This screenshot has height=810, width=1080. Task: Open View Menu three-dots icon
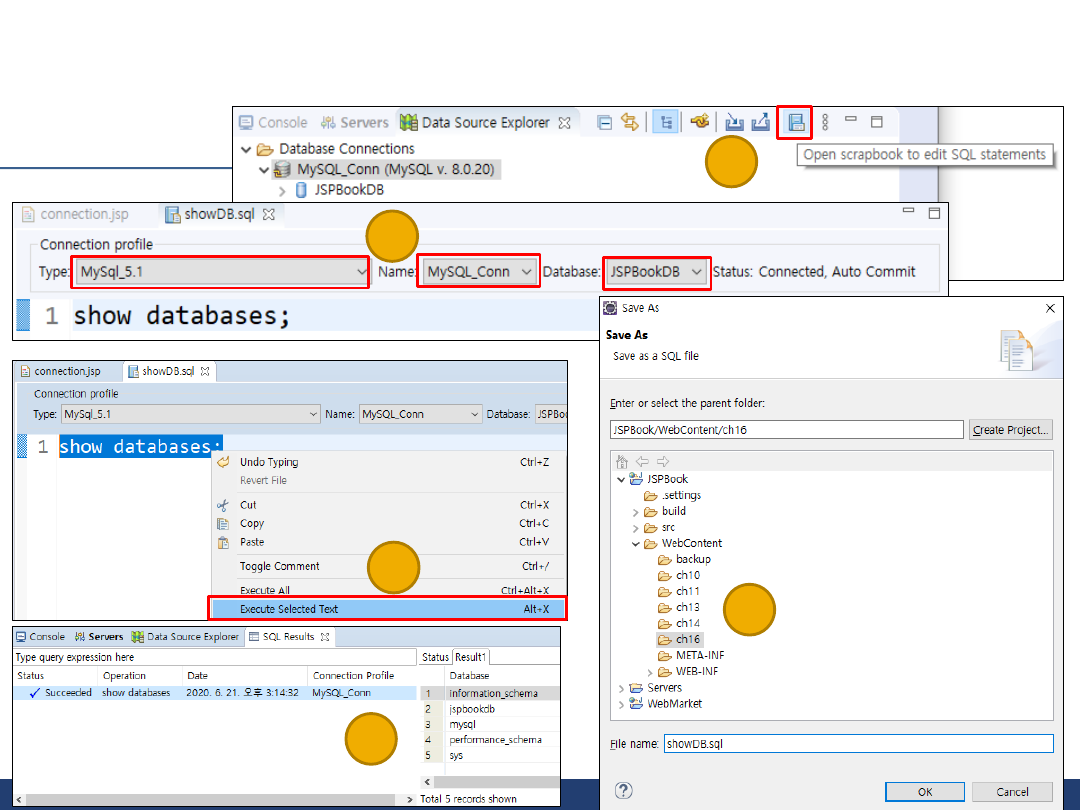coord(825,122)
